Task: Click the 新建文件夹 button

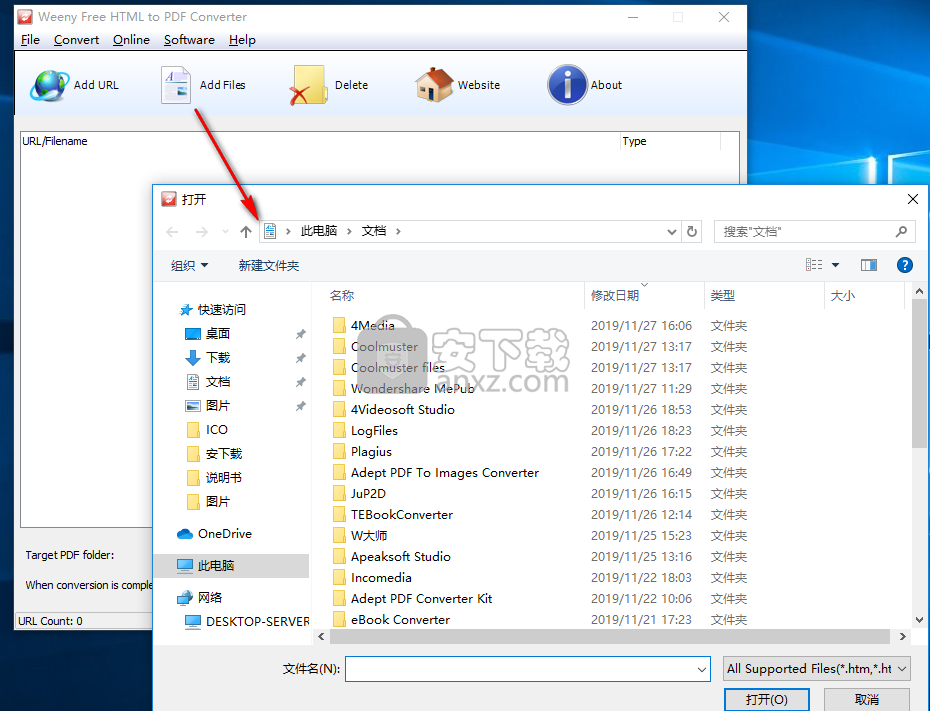Action: point(269,266)
